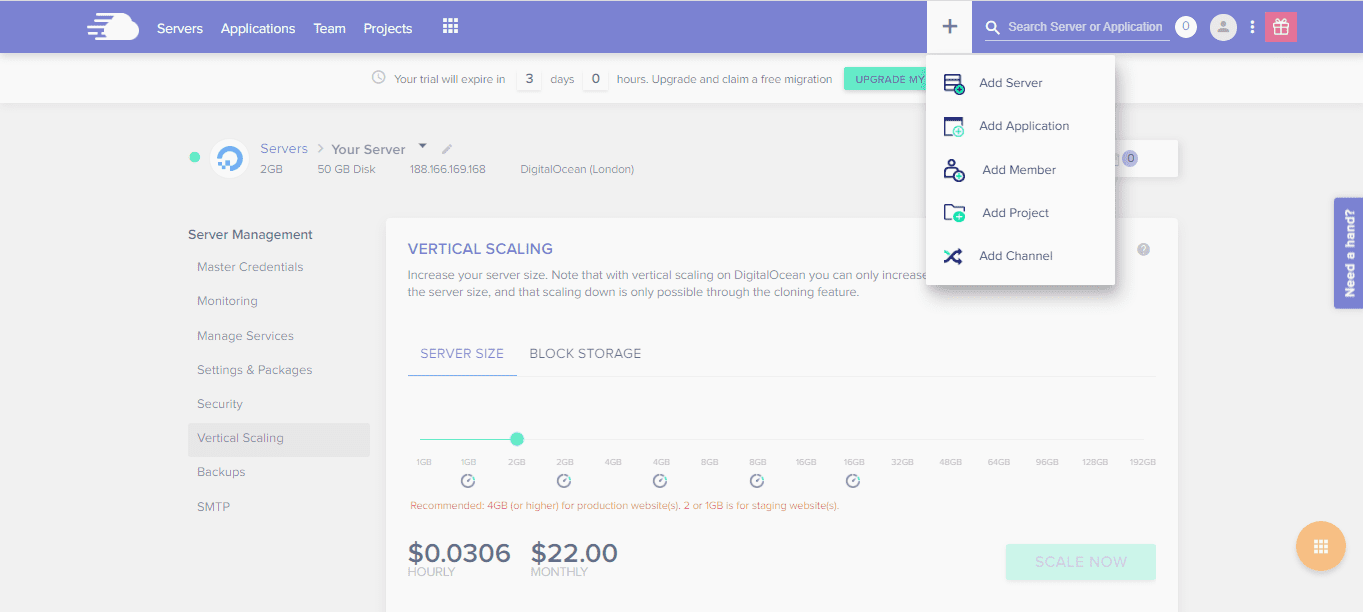
Task: Open the plus Add menu
Action: tap(948, 26)
